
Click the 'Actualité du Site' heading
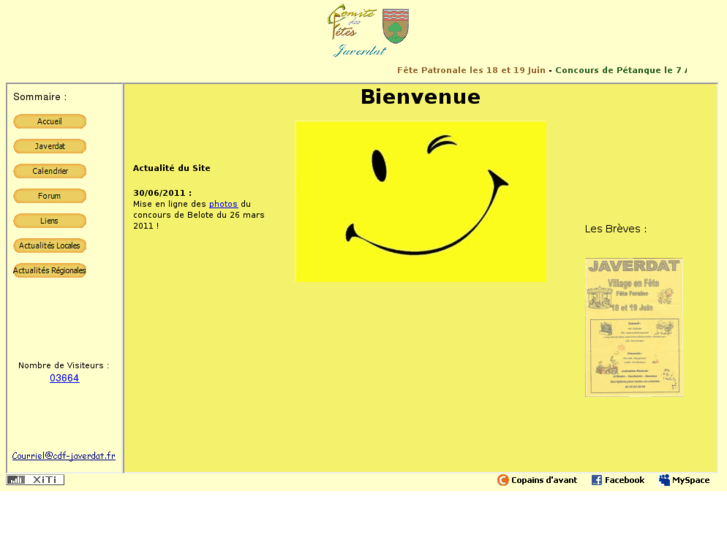tap(172, 168)
